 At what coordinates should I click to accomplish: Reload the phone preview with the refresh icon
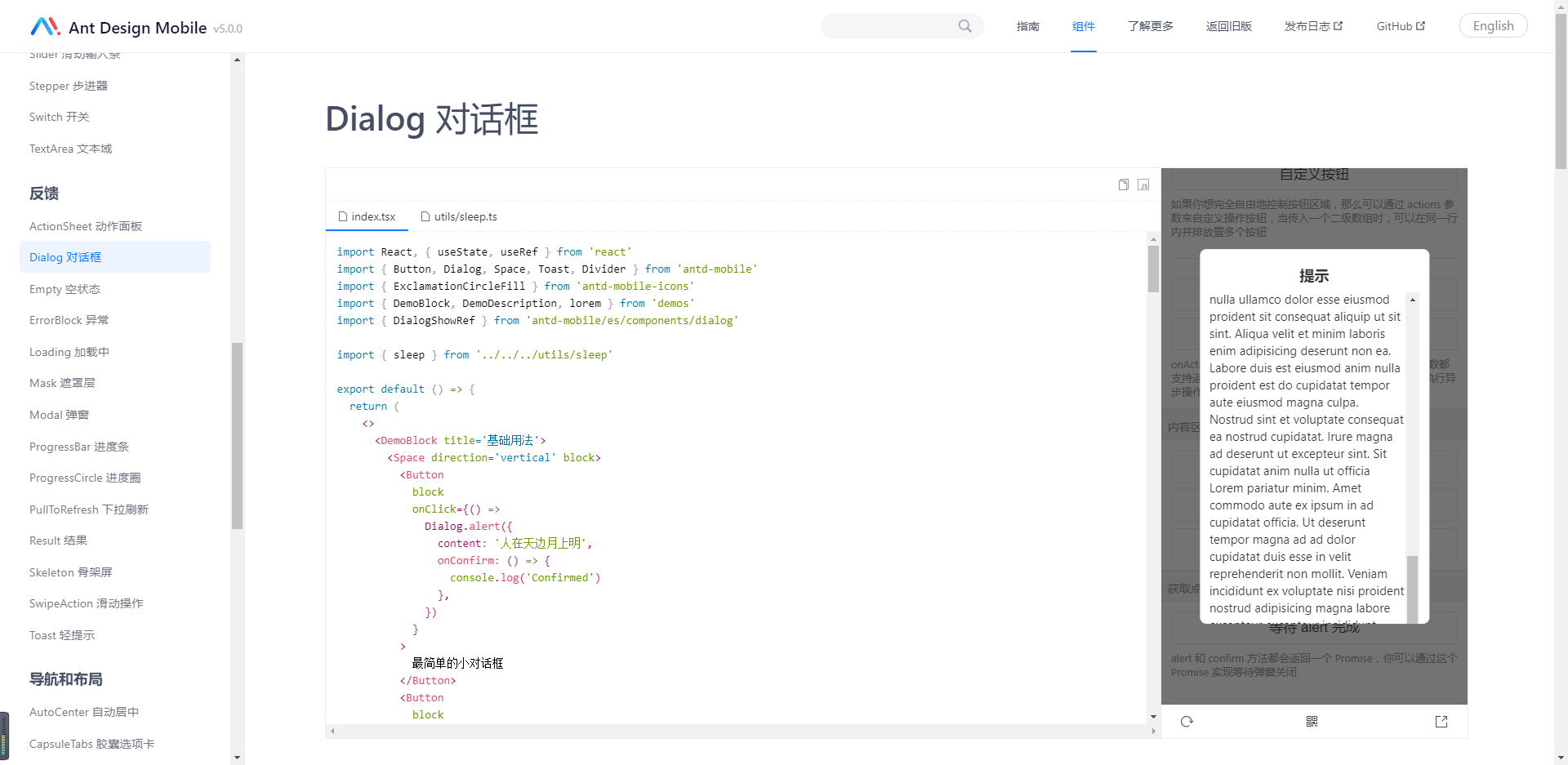point(1187,722)
